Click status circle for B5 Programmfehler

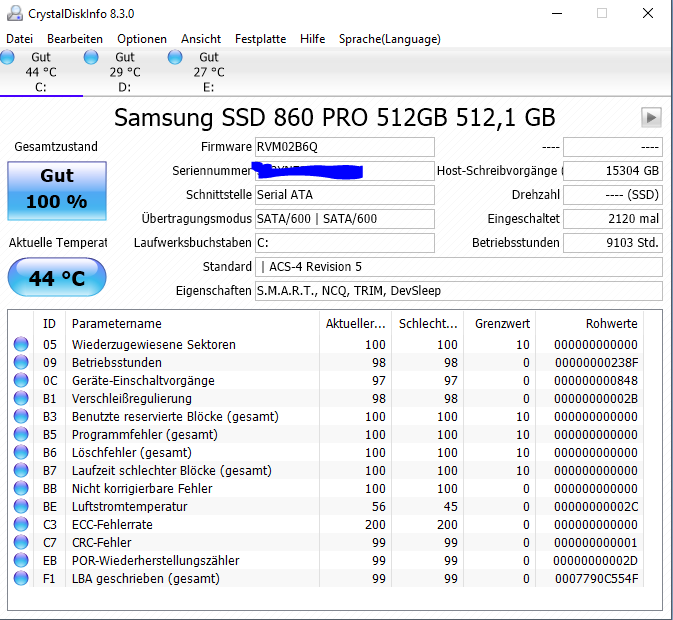click(21, 434)
